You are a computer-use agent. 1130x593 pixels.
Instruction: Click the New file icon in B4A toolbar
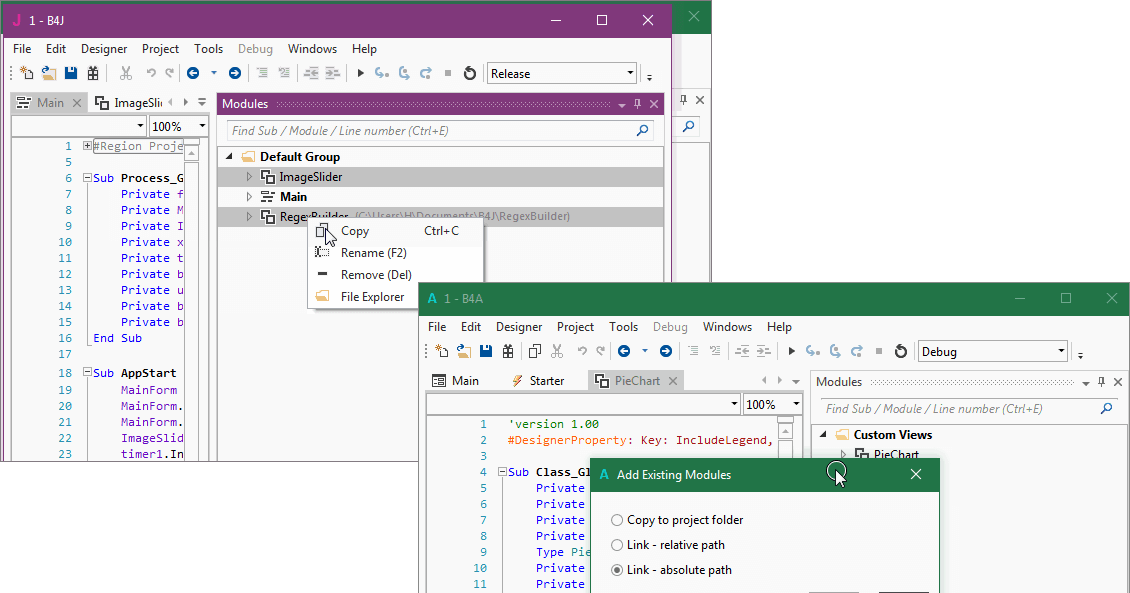point(443,351)
